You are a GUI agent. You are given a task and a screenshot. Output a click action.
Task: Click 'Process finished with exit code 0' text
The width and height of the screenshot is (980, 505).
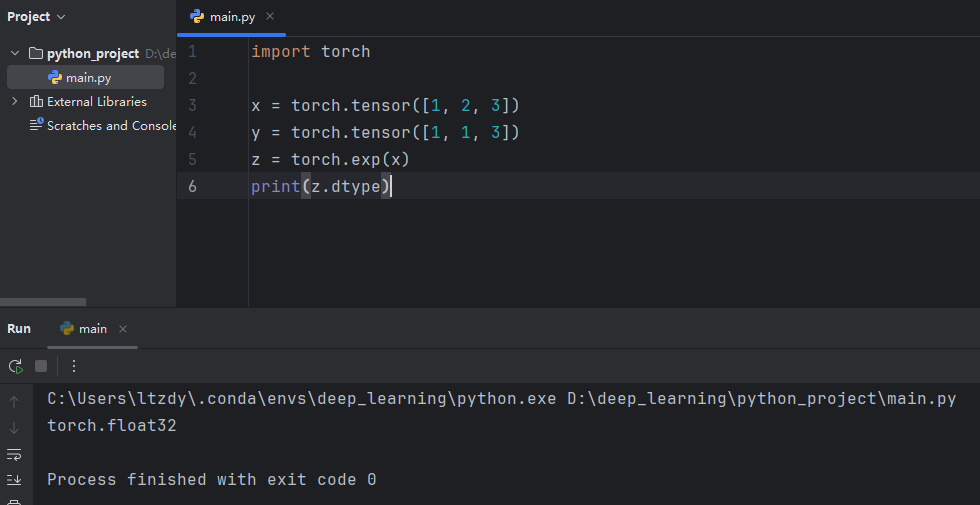point(212,479)
